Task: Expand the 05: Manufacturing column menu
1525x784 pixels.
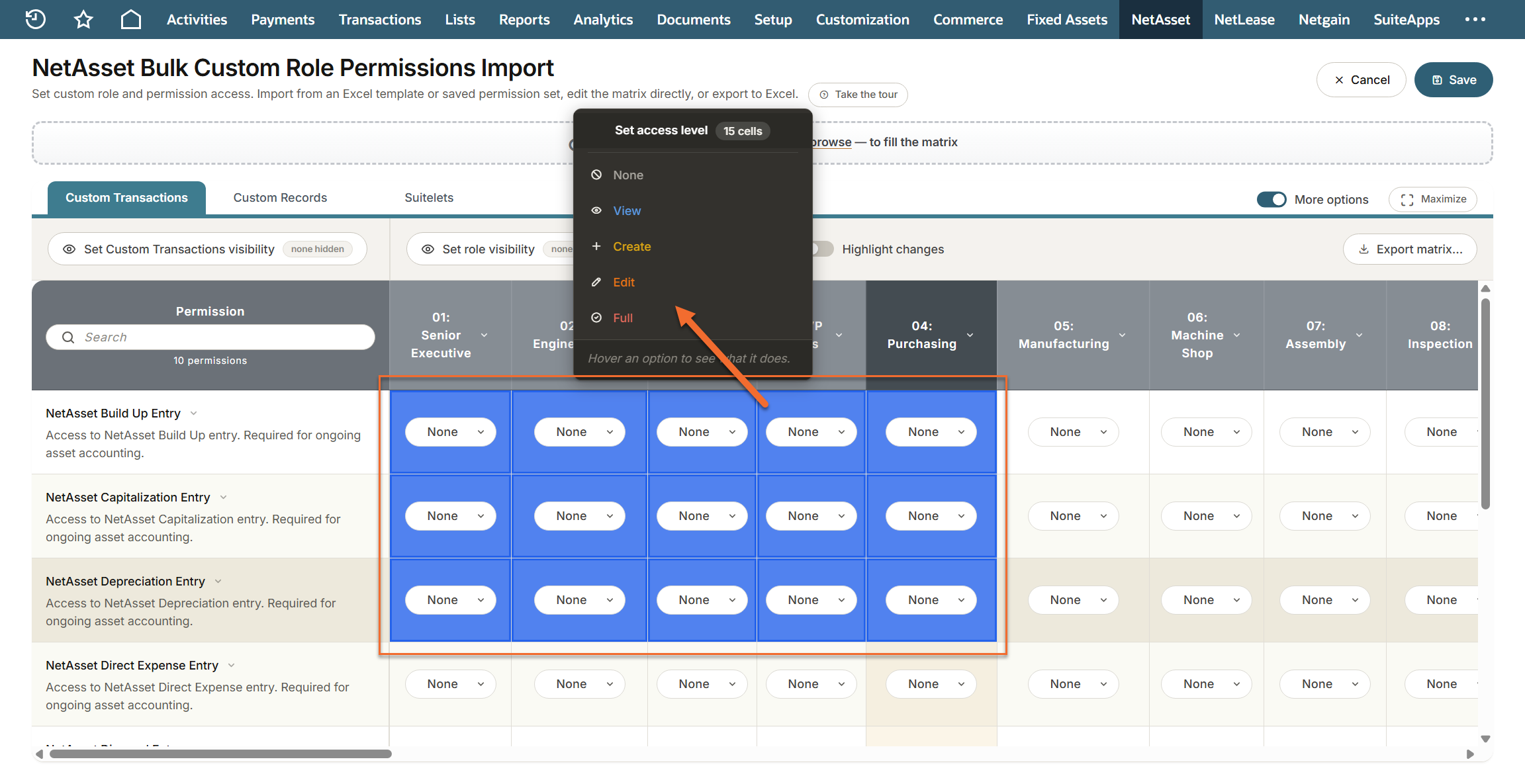Action: 1123,335
